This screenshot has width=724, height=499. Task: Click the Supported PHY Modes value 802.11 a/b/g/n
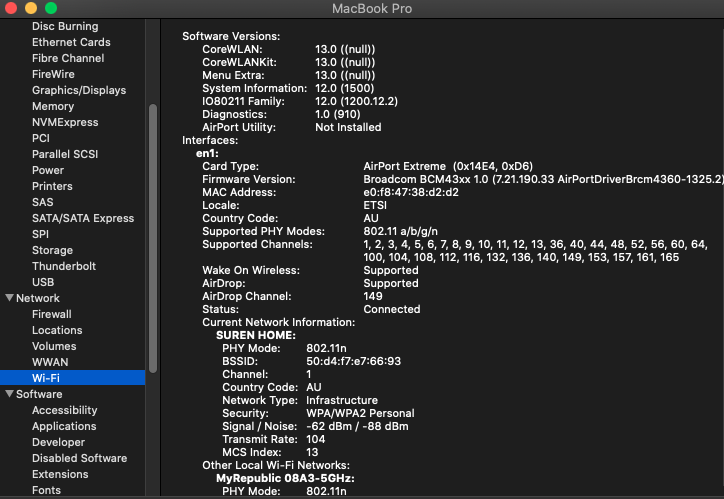click(400, 231)
